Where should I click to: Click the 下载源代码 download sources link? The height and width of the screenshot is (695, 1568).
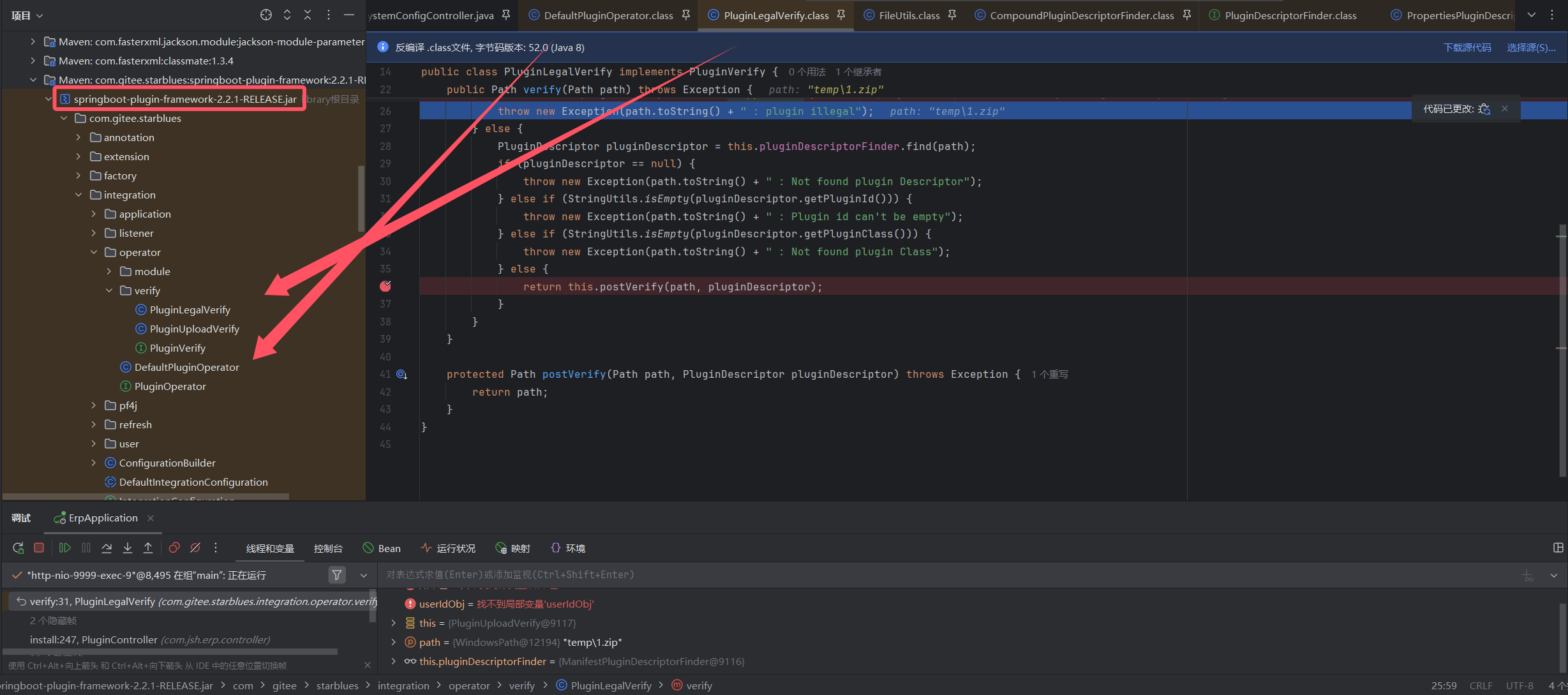click(1467, 47)
